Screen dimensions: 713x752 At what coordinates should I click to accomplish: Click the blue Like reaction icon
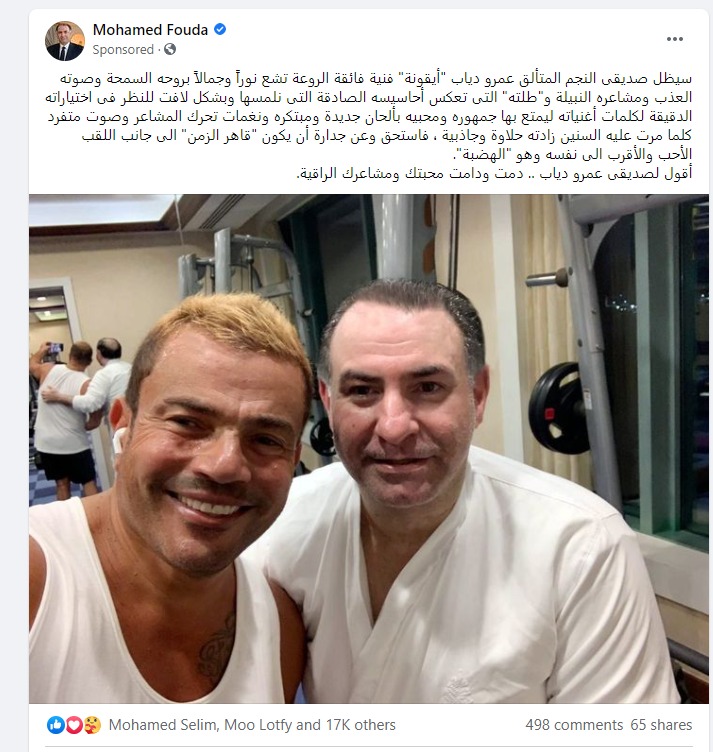56,725
